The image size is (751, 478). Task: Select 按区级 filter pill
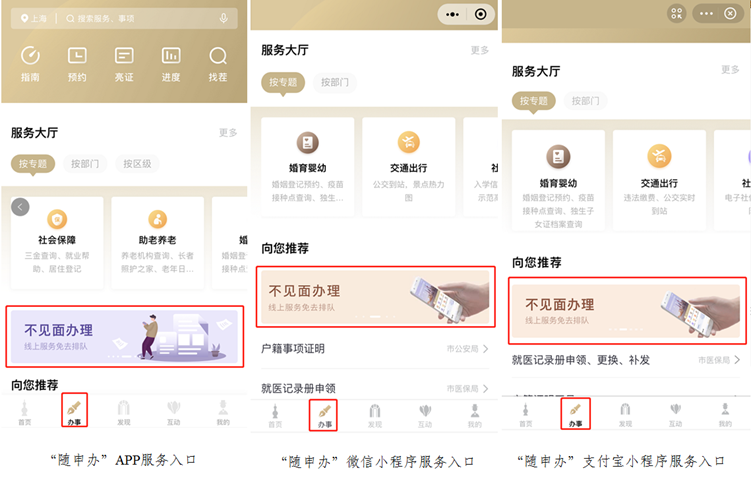(137, 164)
